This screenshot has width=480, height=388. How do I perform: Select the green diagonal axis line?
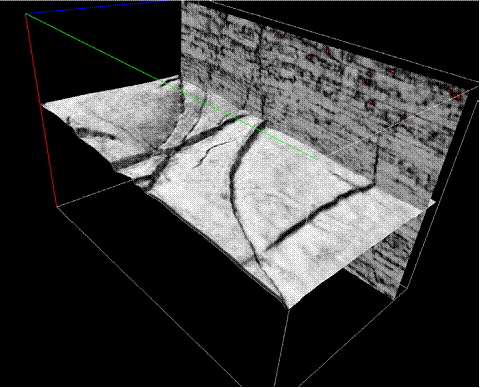pos(172,87)
